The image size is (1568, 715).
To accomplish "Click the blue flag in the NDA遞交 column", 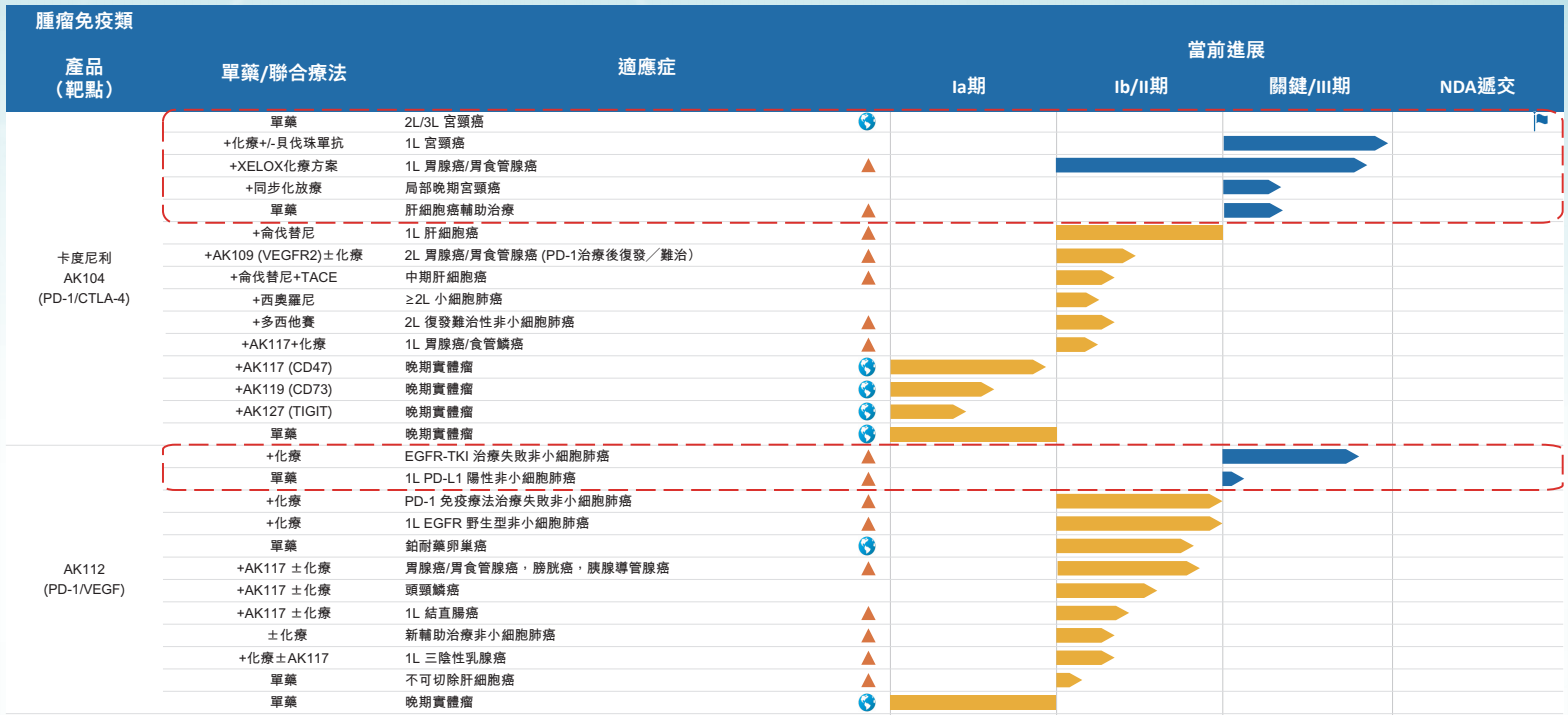I will coord(1541,121).
